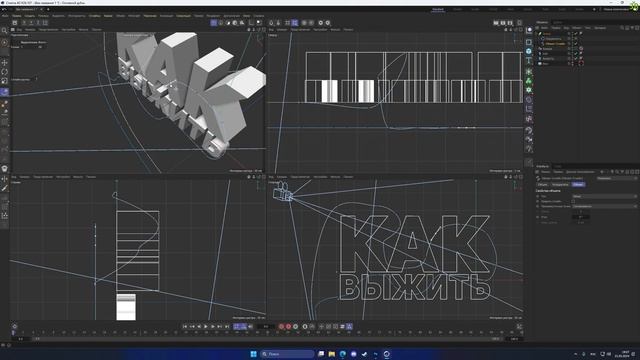Select the top orange-highlighted object in tree

click(x=547, y=33)
